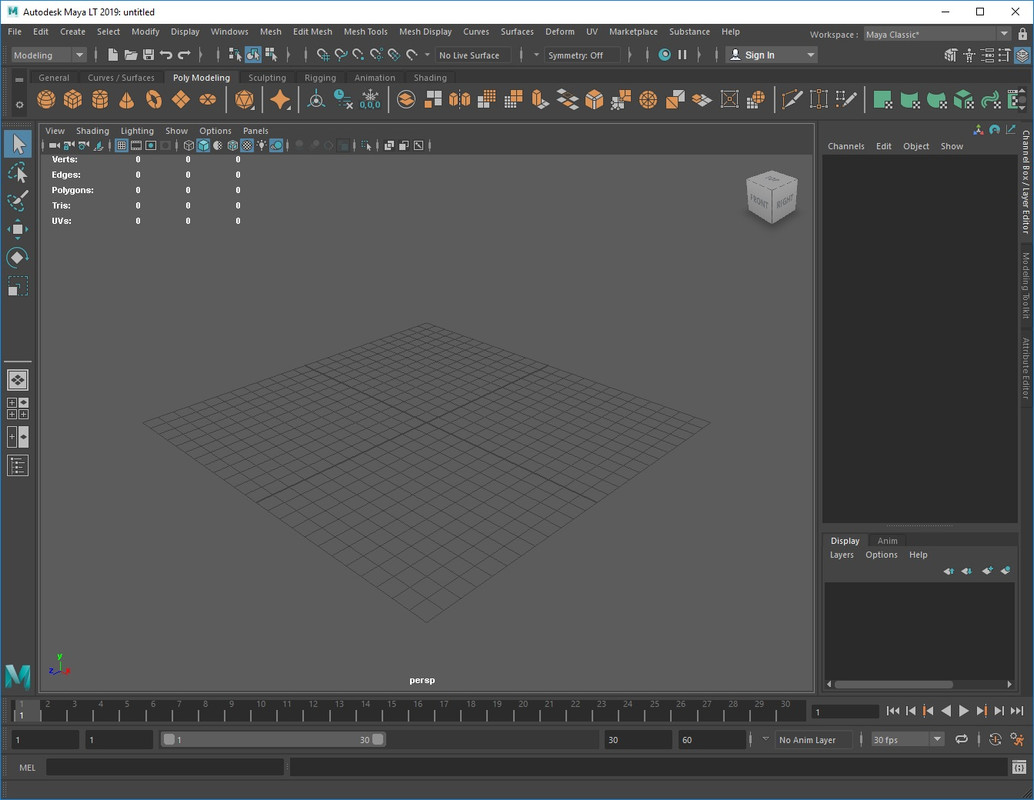This screenshot has height=800, width=1034.
Task: Click the polygon torus shelf icon
Action: coord(153,99)
